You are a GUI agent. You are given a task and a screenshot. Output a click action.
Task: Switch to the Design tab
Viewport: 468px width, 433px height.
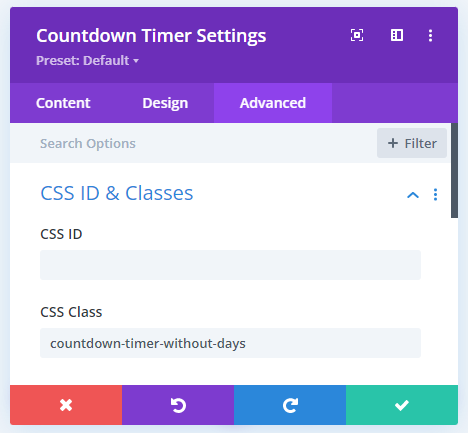coord(165,103)
